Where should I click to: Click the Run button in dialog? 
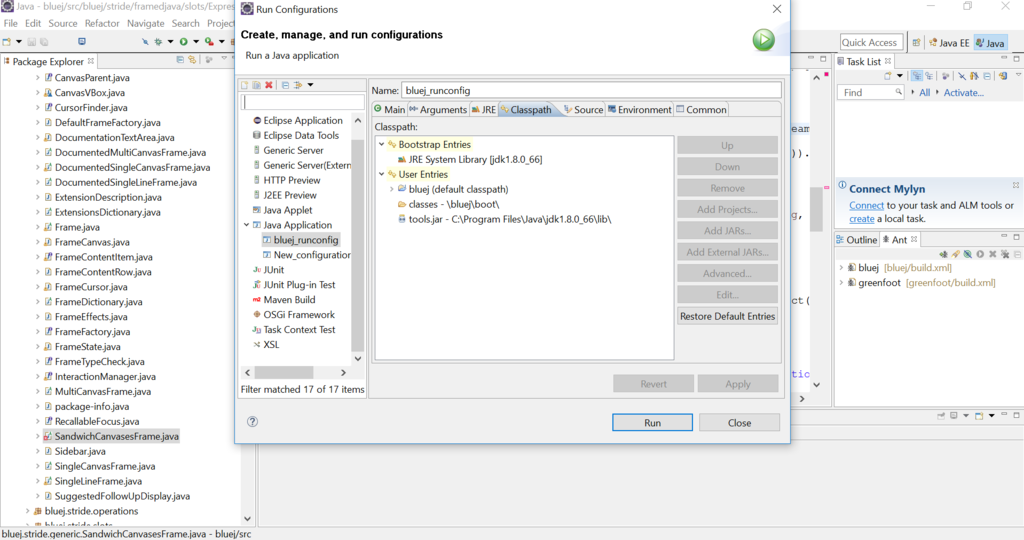click(x=652, y=422)
